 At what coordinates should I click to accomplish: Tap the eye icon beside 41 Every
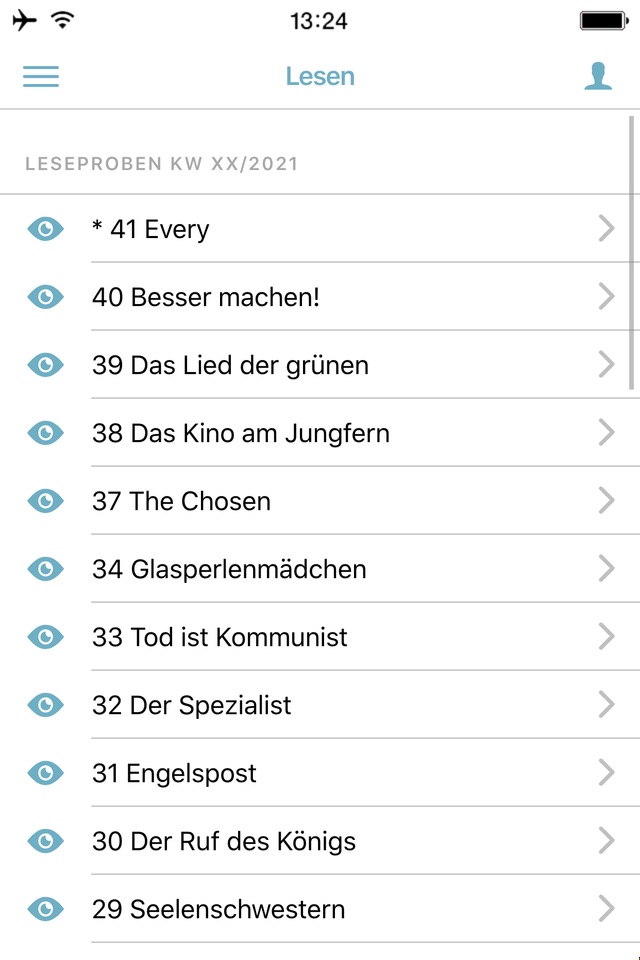pos(45,229)
